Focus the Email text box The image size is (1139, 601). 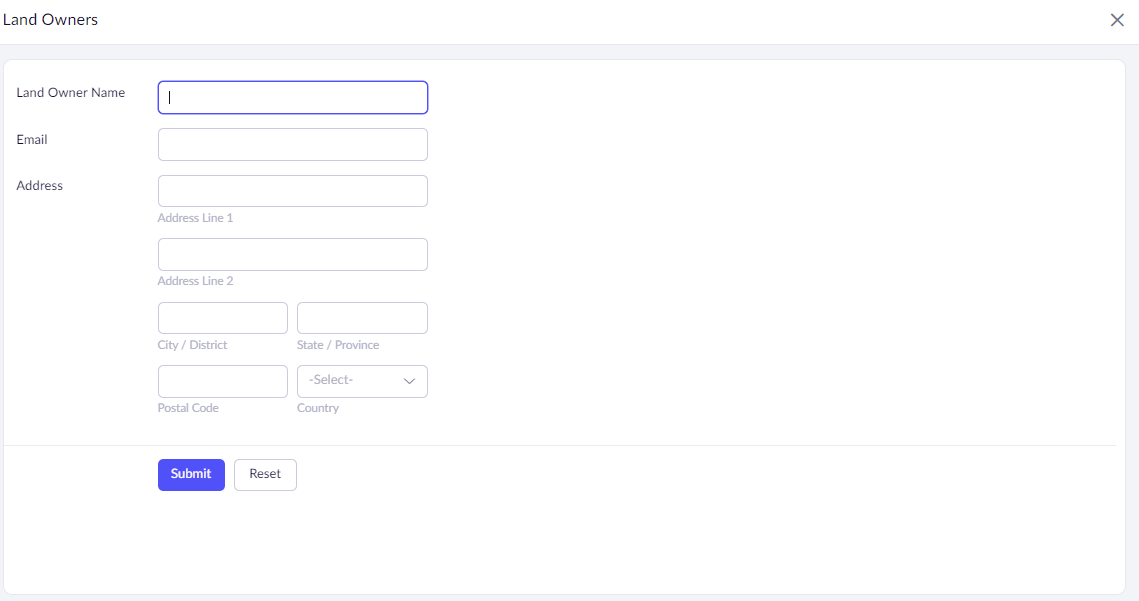pyautogui.click(x=293, y=144)
